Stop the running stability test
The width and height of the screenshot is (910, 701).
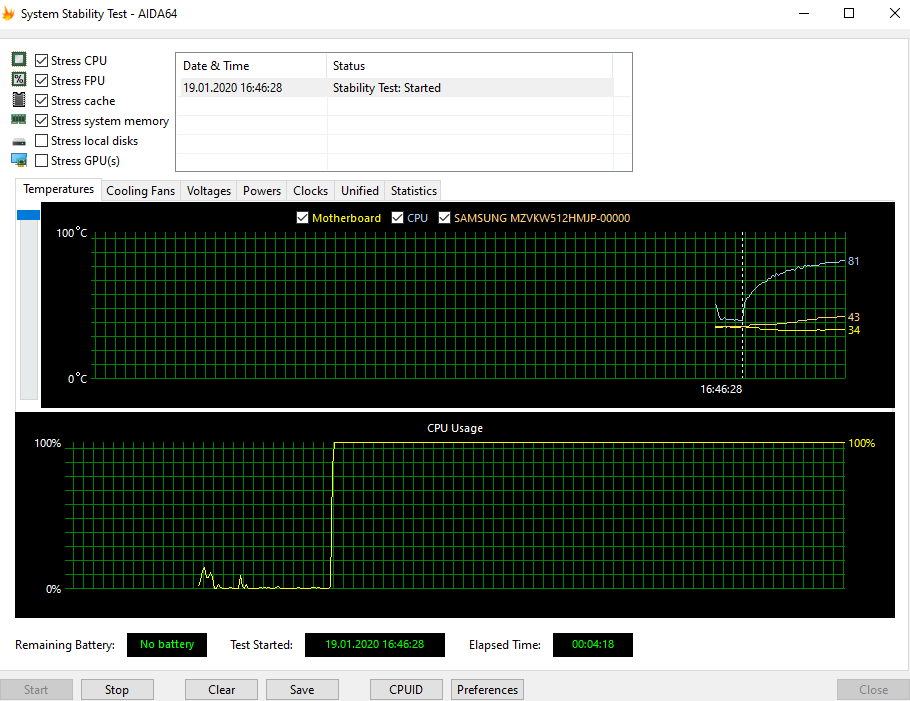pos(117,689)
